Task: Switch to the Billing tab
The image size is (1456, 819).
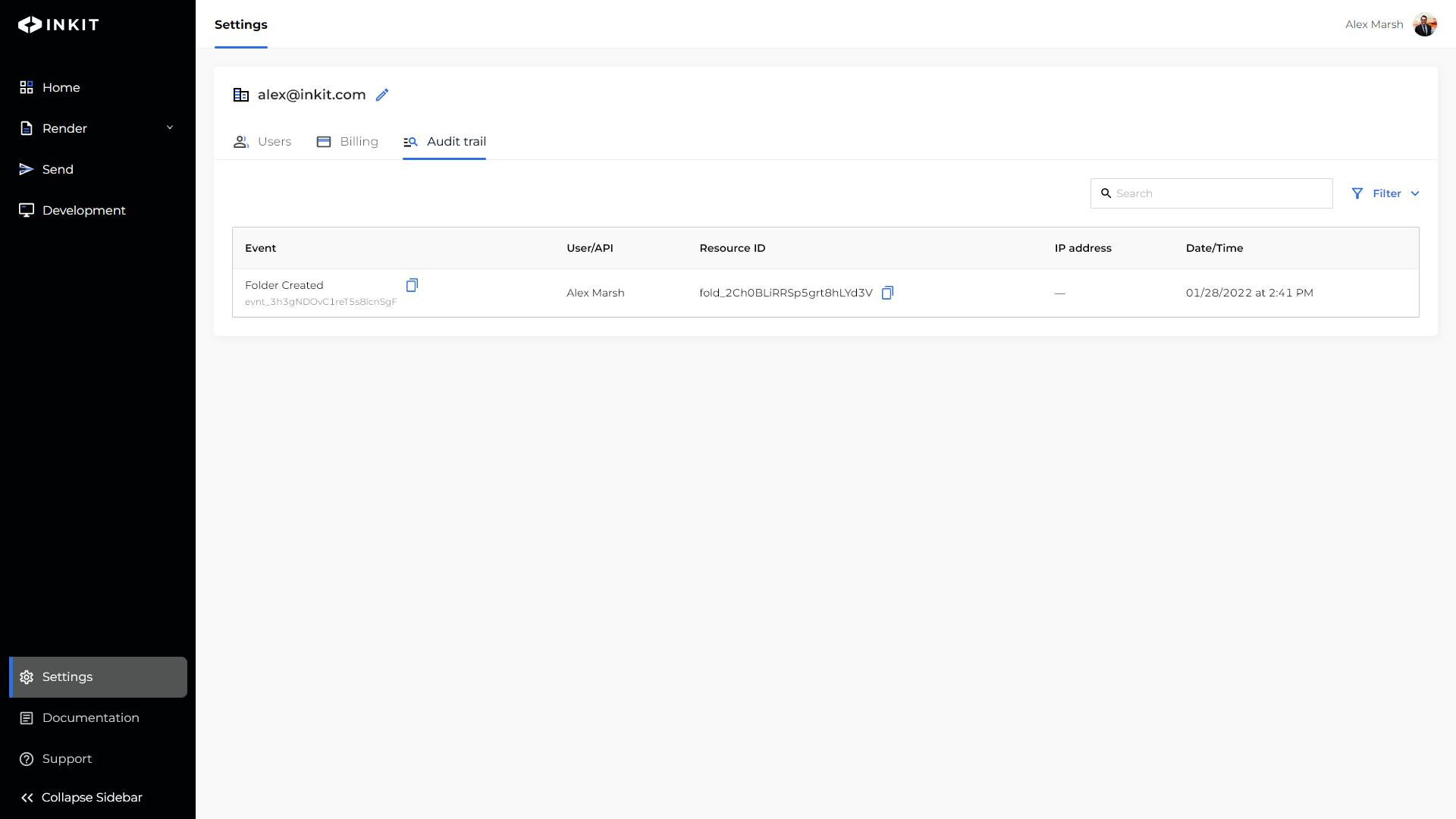Action: (347, 142)
